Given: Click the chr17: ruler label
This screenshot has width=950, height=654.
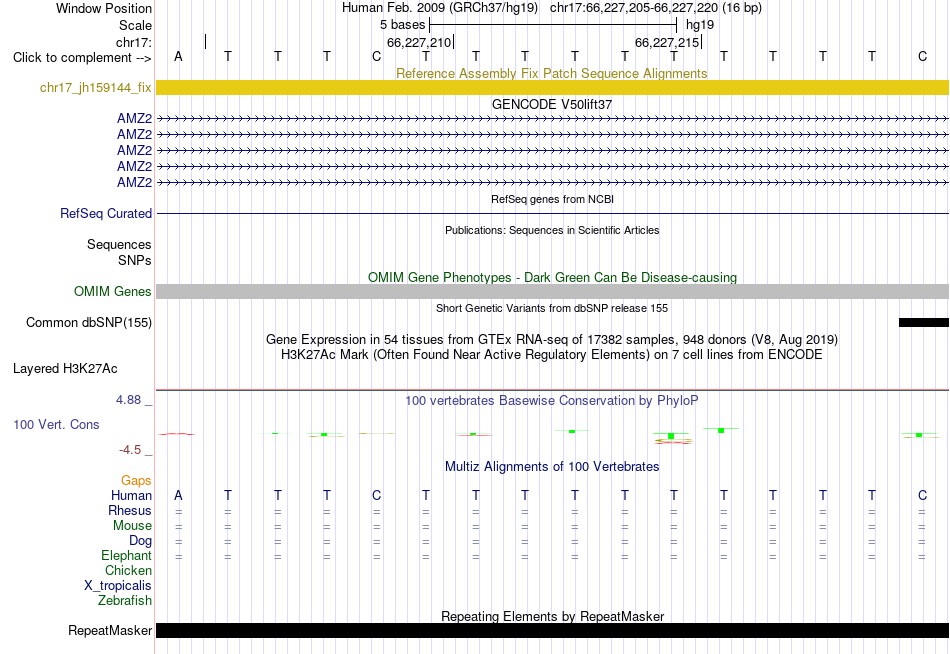Looking at the screenshot, I should point(133,42).
